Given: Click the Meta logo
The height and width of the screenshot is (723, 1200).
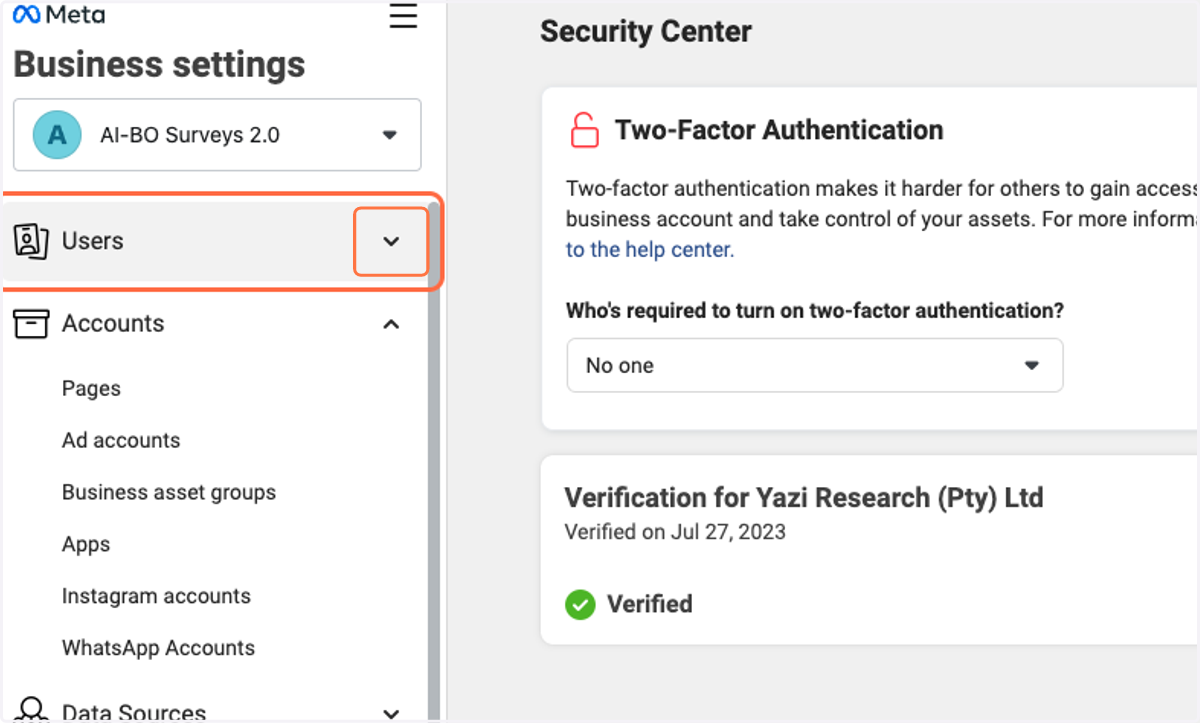Looking at the screenshot, I should (x=59, y=15).
